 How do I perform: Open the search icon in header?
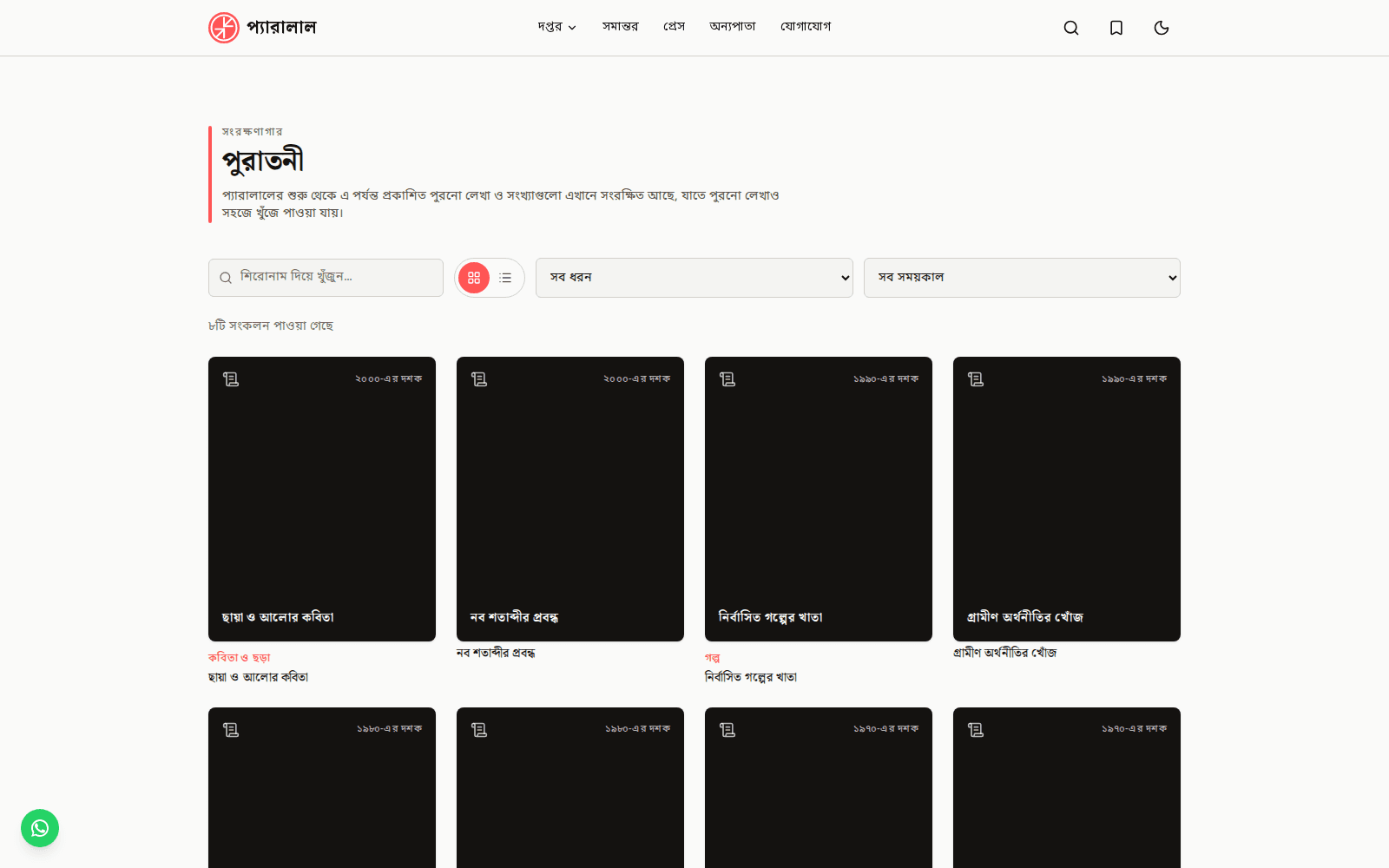tap(1071, 28)
